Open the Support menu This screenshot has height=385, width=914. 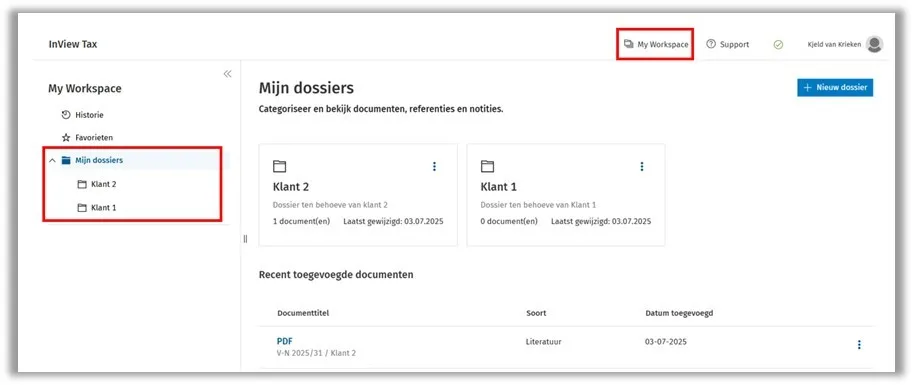click(727, 44)
